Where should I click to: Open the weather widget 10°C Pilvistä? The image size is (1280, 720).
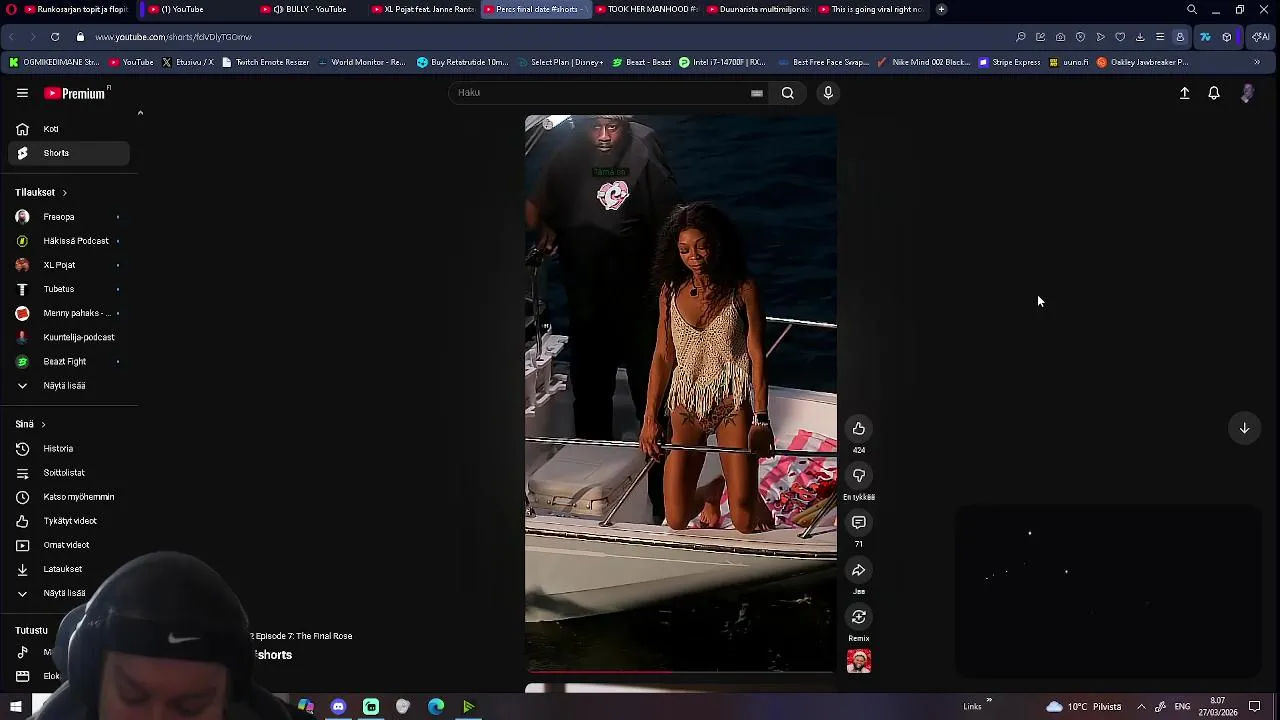point(1085,707)
